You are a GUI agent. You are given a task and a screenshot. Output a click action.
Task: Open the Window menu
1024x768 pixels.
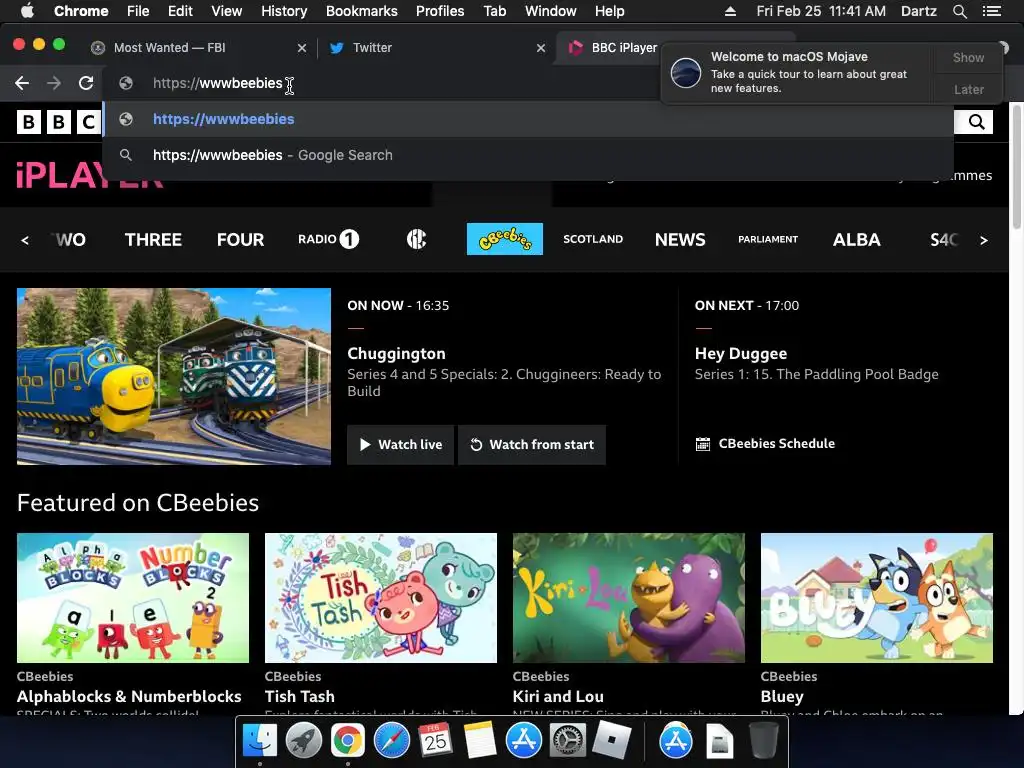coord(551,11)
